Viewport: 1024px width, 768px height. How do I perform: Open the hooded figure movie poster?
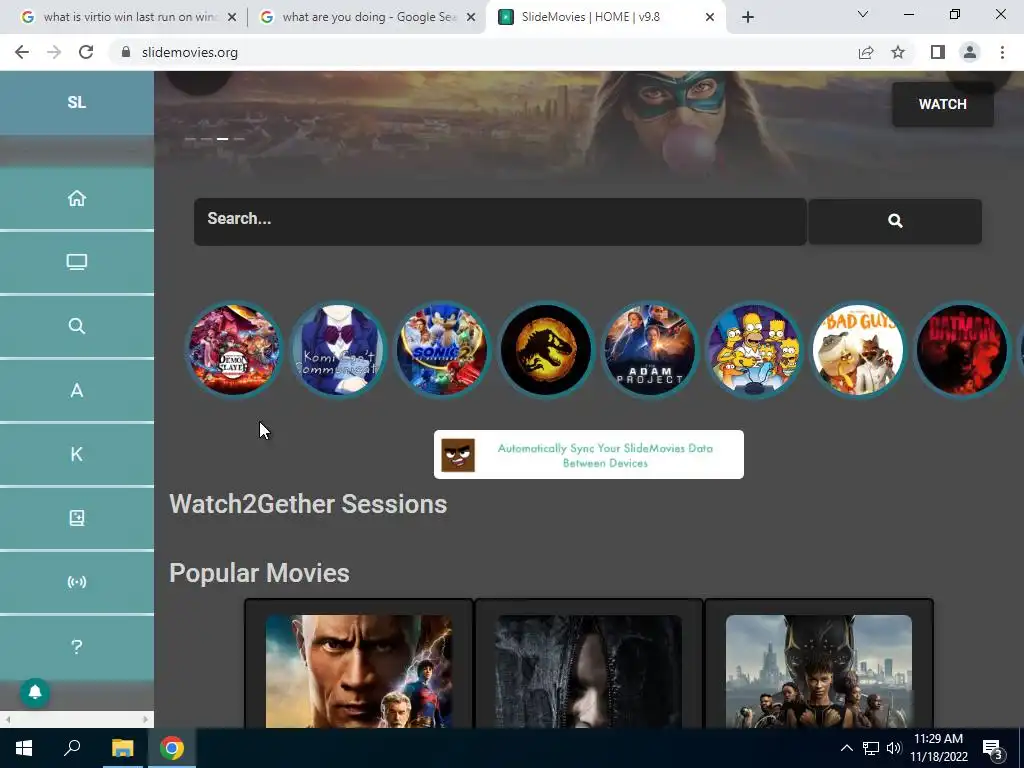pyautogui.click(x=588, y=671)
